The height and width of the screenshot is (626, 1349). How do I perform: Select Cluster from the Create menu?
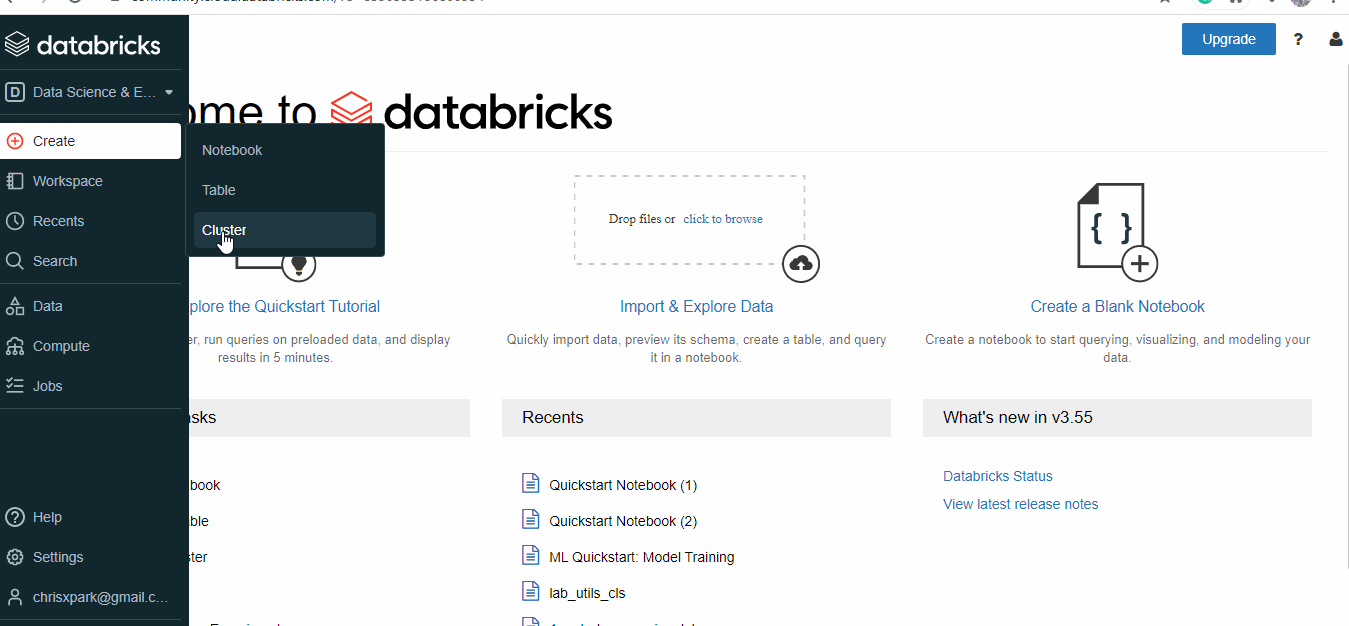tap(224, 230)
